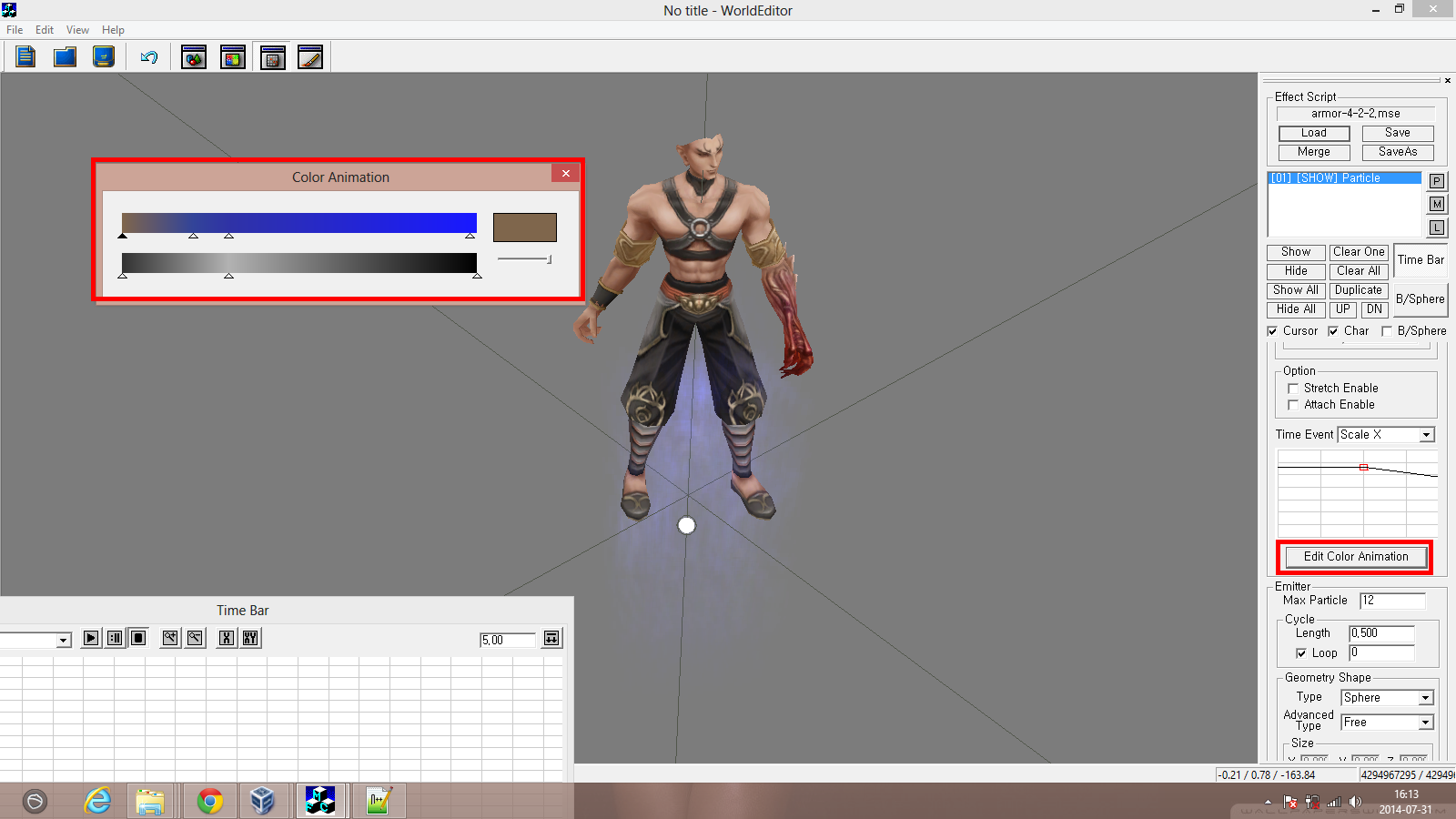Open the Edit menu
The image size is (1456, 819).
(x=45, y=30)
